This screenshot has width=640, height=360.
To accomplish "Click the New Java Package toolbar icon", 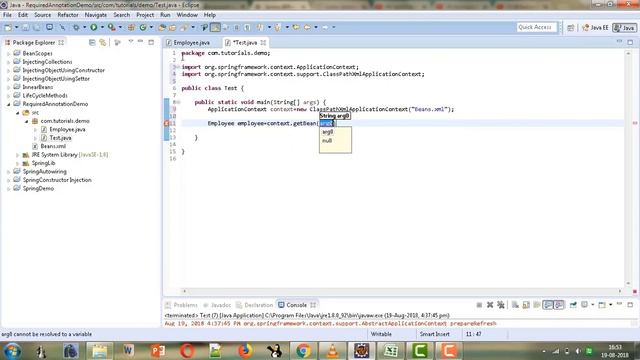I will [x=131, y=27].
